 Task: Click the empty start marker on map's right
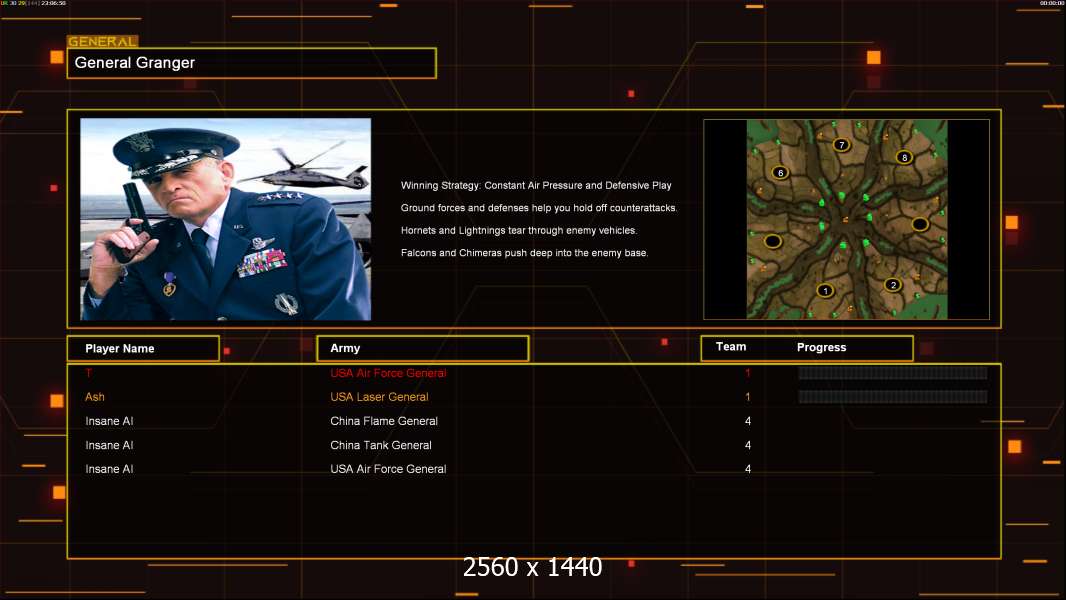tap(920, 224)
